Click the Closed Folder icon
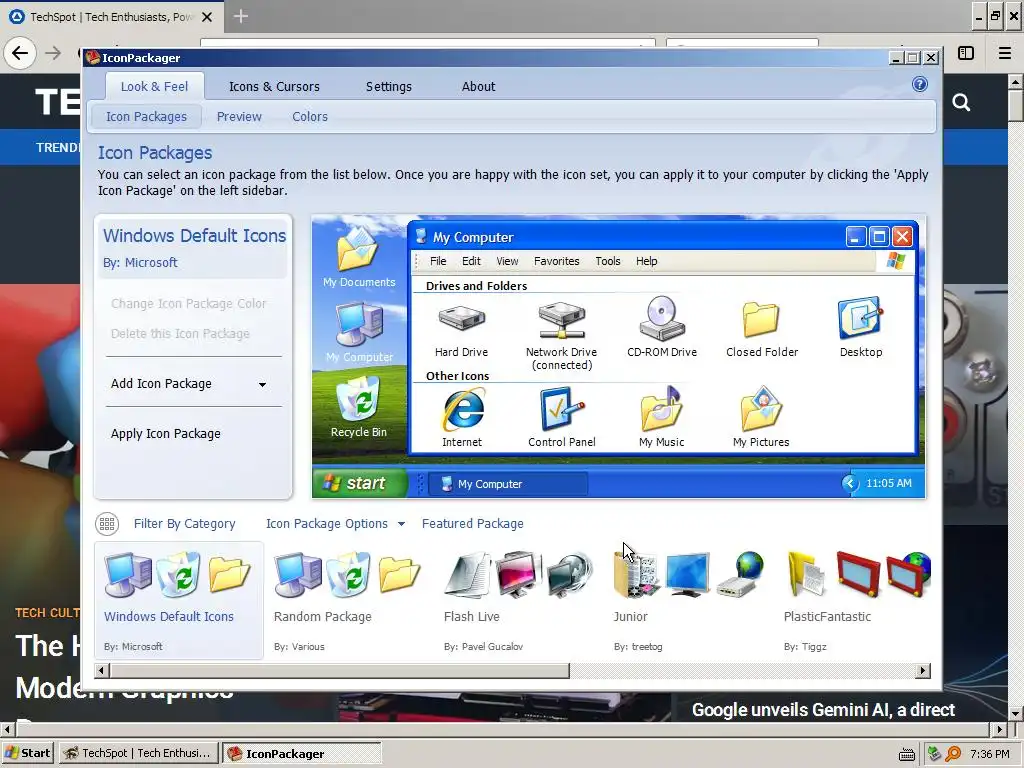Image resolution: width=1024 pixels, height=768 pixels. (x=761, y=319)
